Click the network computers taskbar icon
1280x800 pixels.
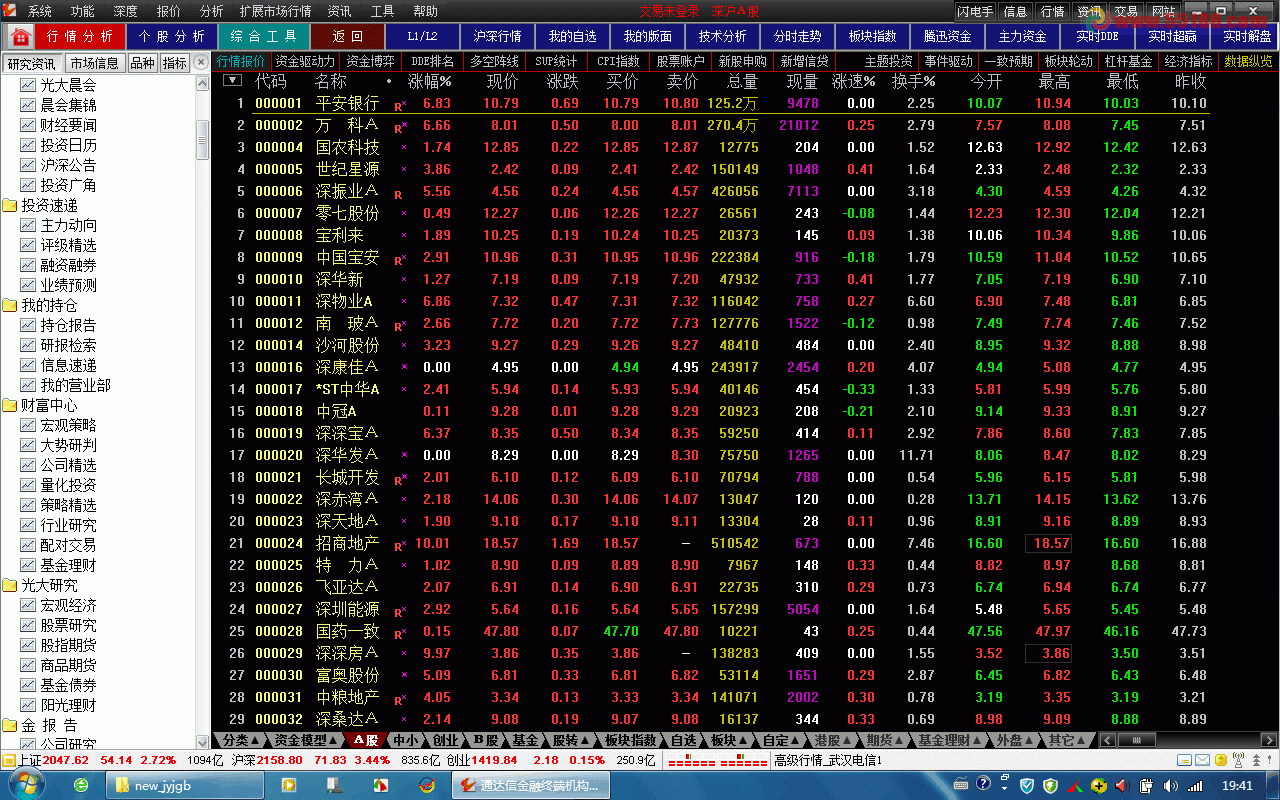point(335,785)
